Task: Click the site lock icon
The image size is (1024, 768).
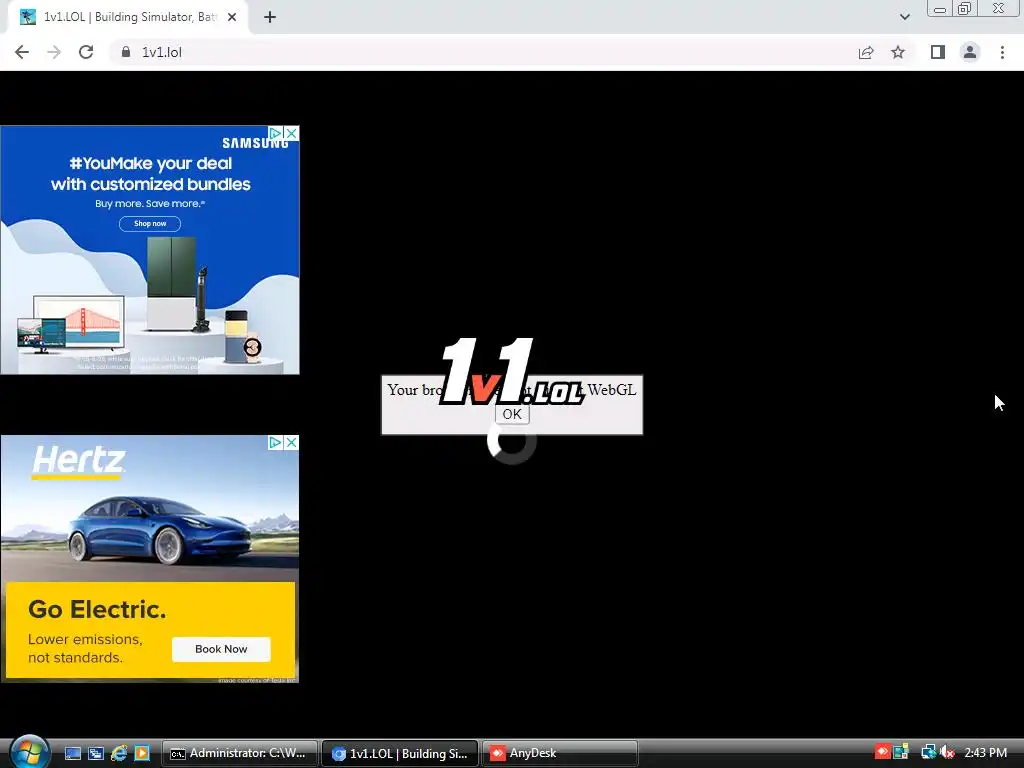Action: click(x=125, y=52)
